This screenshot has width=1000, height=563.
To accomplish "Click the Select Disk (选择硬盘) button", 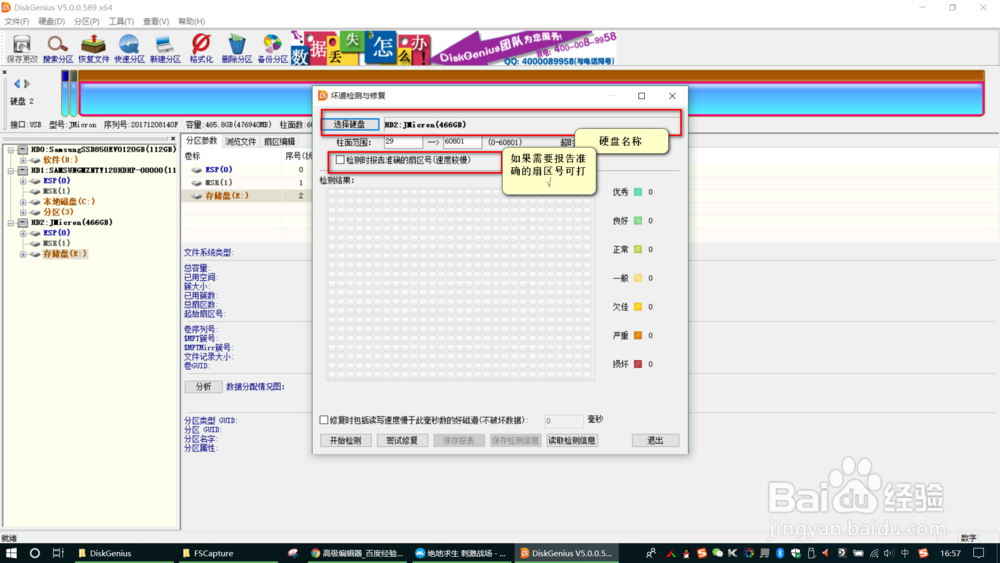I will click(349, 124).
